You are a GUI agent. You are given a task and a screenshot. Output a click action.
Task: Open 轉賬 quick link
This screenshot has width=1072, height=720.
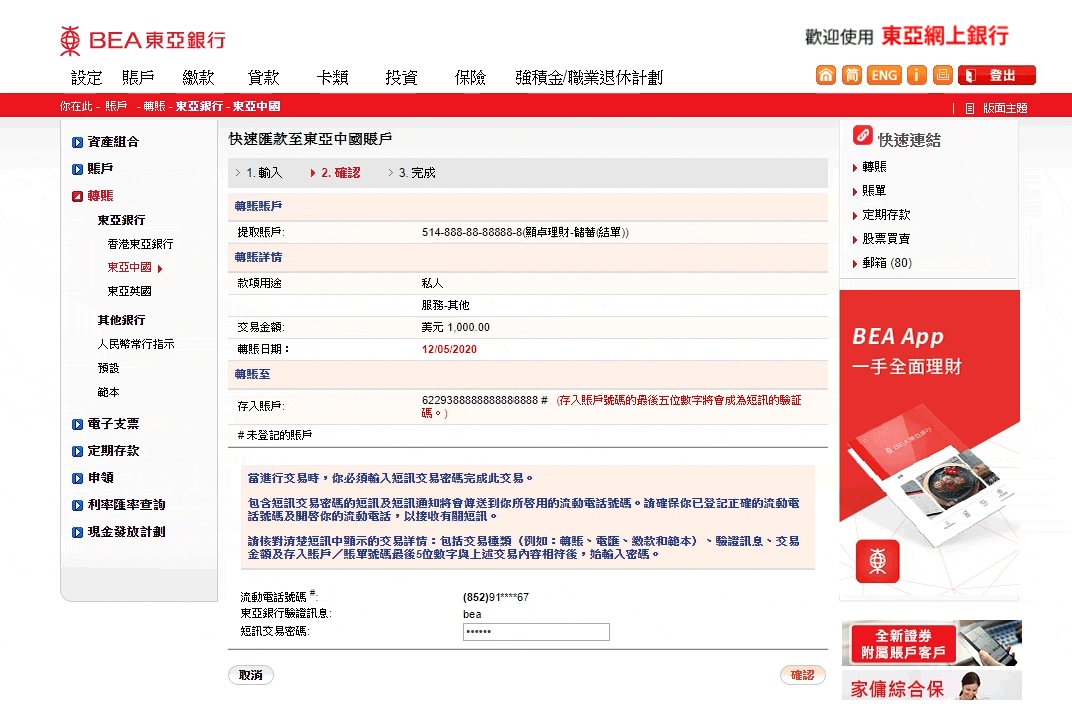point(874,167)
